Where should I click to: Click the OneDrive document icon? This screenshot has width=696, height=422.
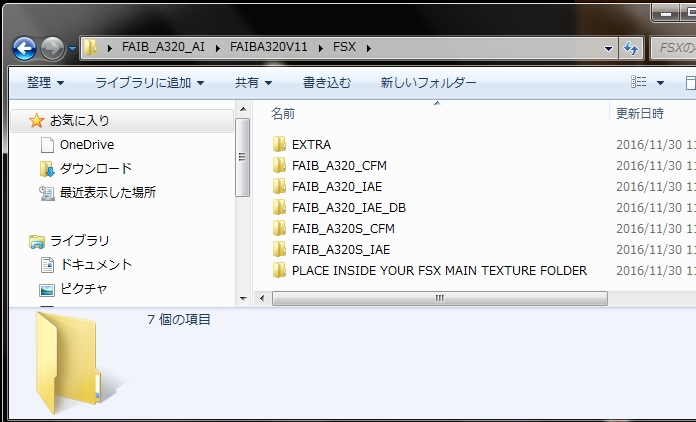pos(47,145)
